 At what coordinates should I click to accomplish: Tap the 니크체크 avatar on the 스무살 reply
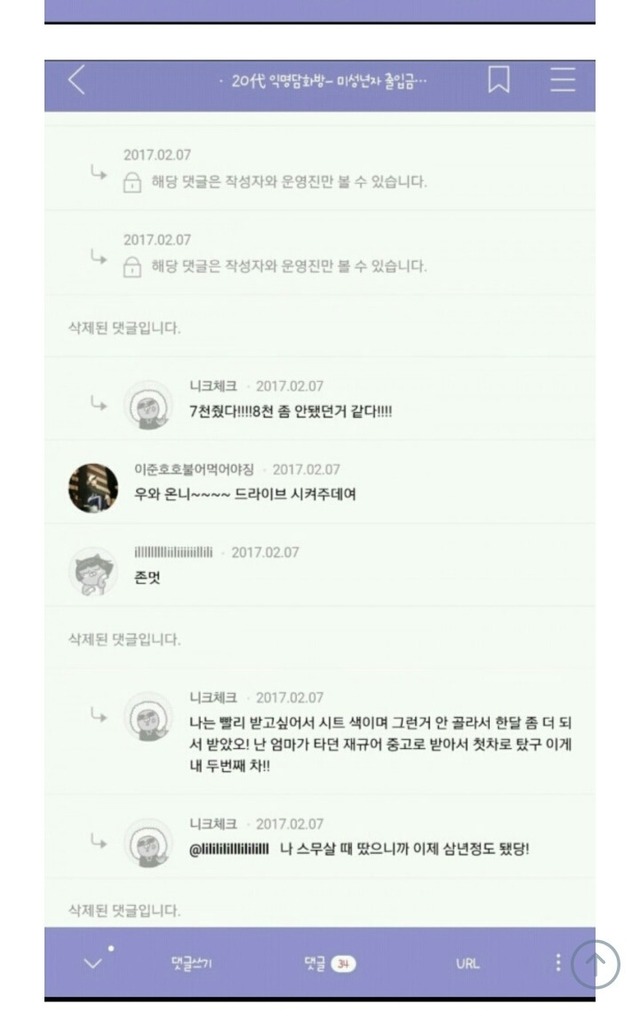pos(149,844)
